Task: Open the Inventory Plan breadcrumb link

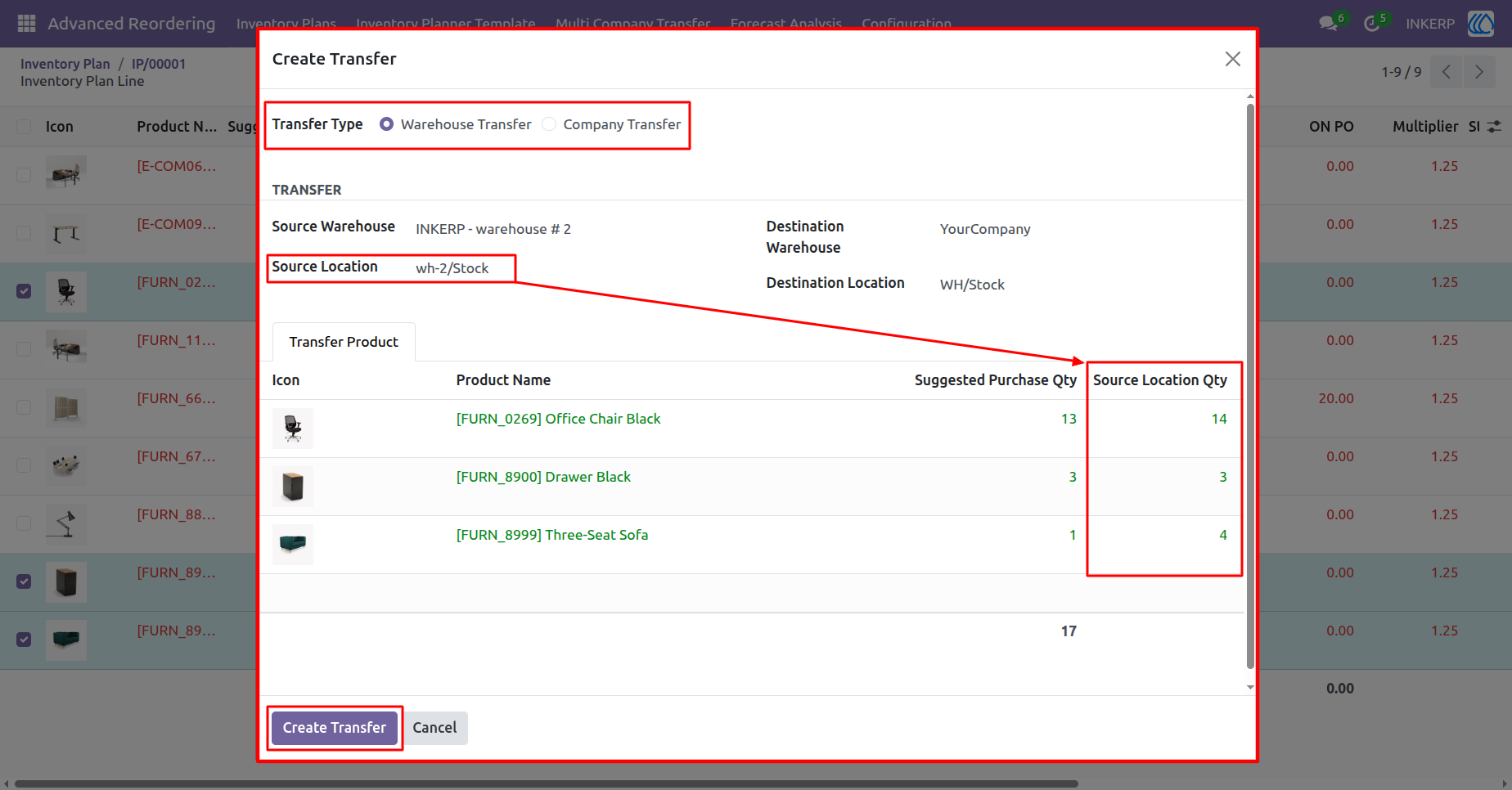Action: coord(65,64)
